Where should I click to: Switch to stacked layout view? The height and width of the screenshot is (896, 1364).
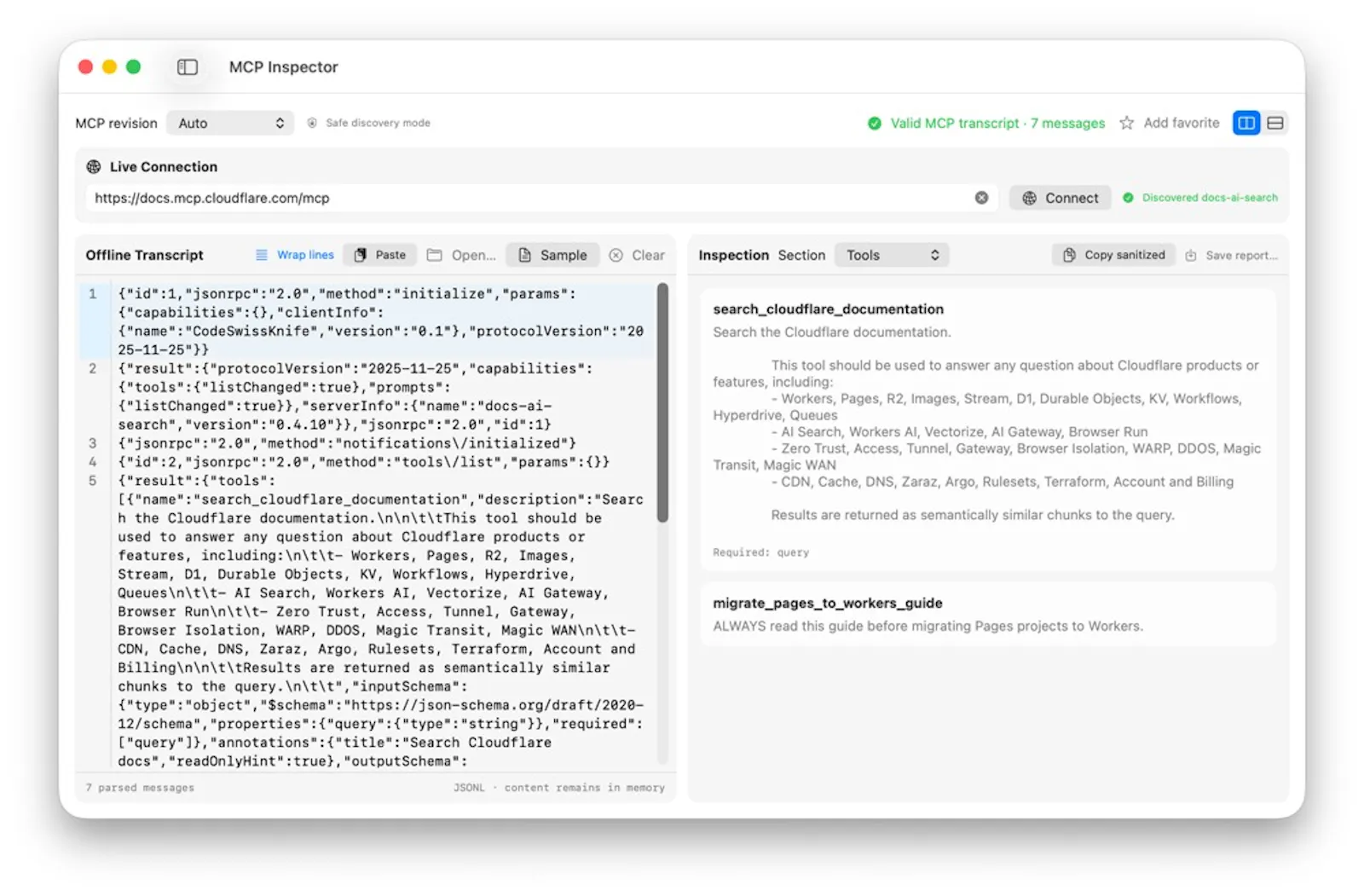(1275, 124)
